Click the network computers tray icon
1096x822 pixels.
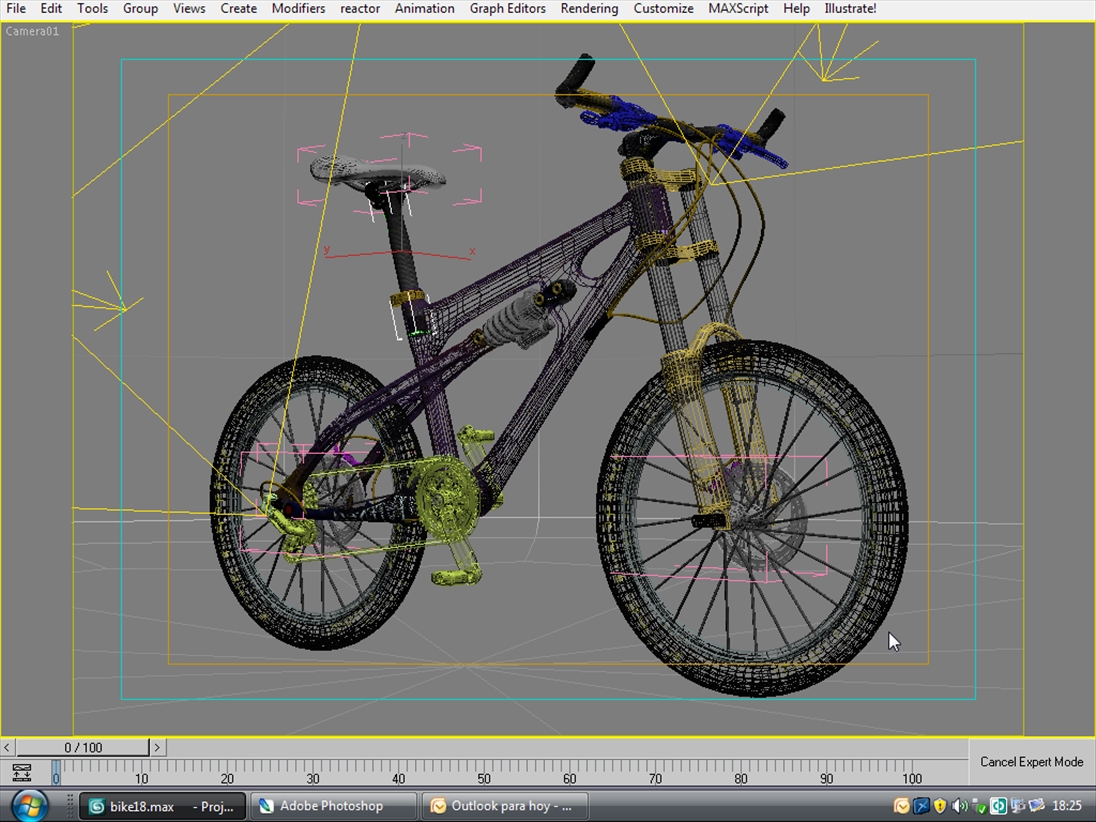point(1017,806)
